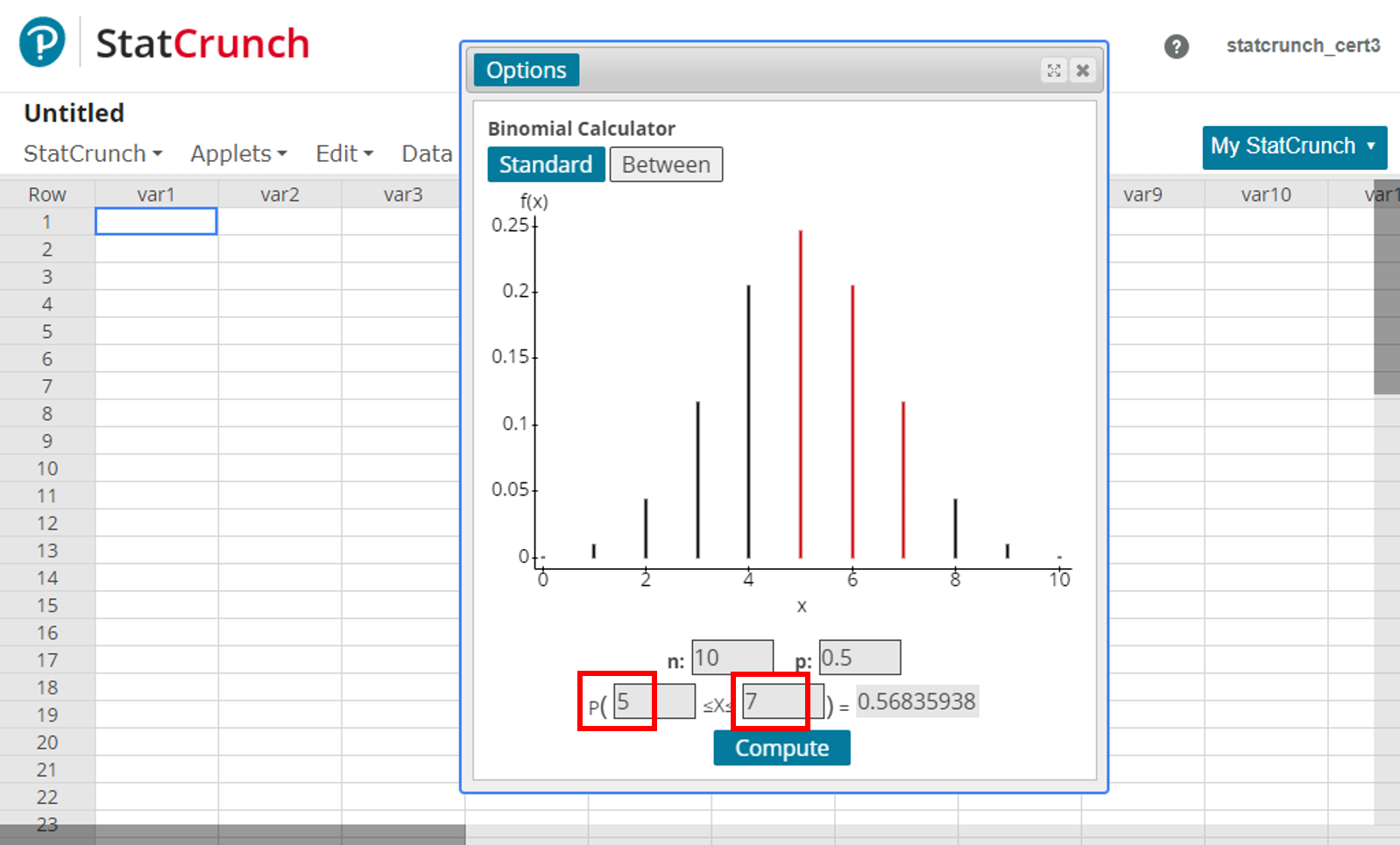Click the vertical scrollbar of the spreadsheet
The image size is (1400, 845).
click(x=1386, y=298)
